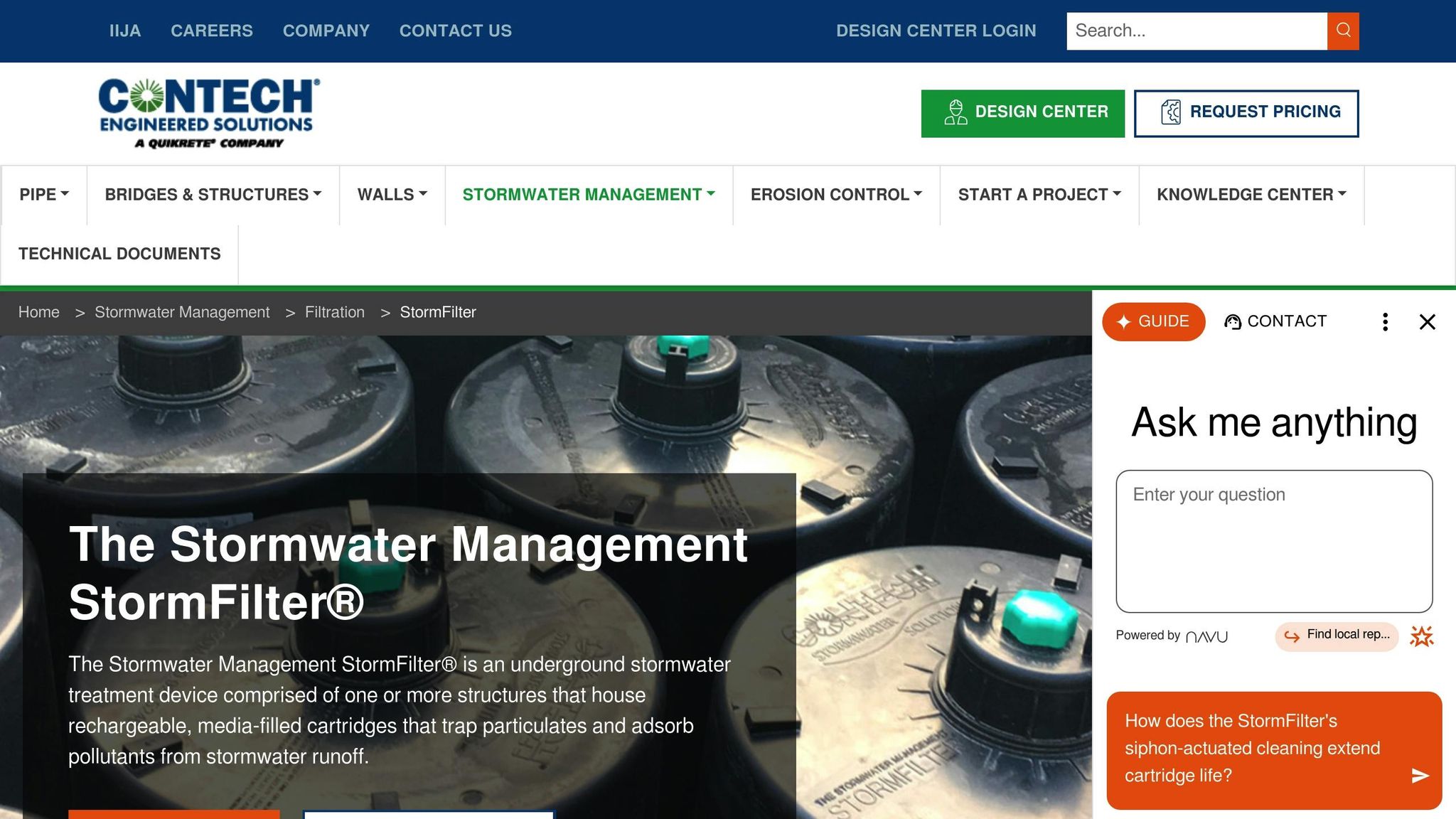Image resolution: width=1456 pixels, height=819 pixels.
Task: Click the orange sparkle icon beside Find local rep
Action: (1421, 636)
